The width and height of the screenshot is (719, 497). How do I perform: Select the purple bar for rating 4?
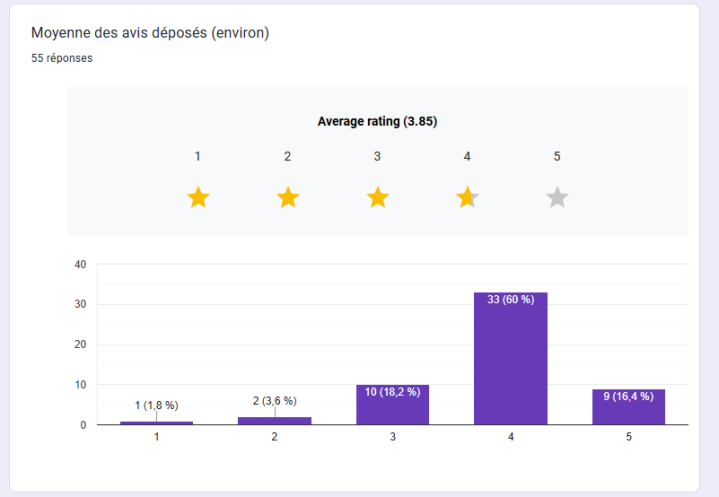pos(510,360)
